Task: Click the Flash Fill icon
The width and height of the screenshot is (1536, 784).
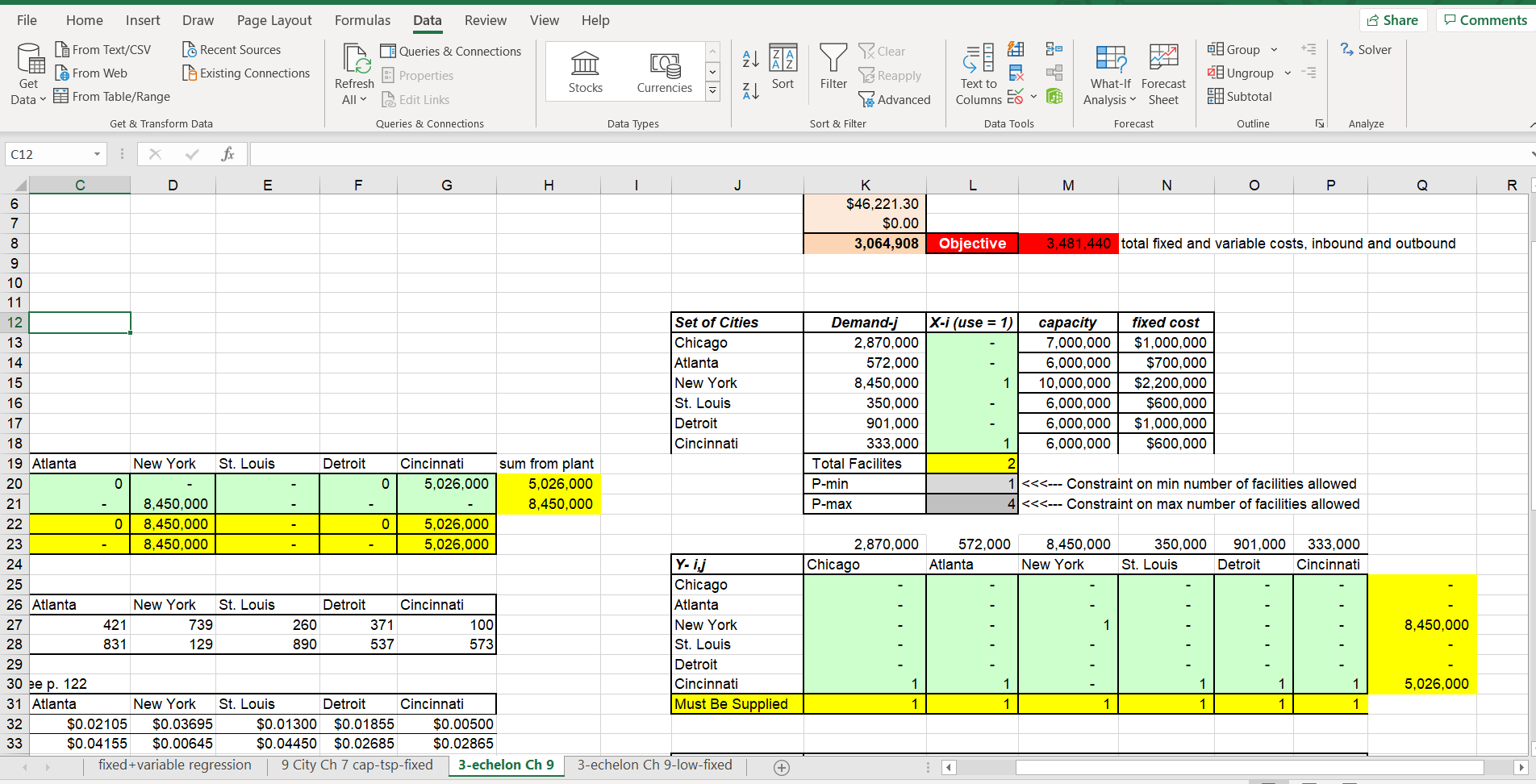Action: pyautogui.click(x=1016, y=50)
